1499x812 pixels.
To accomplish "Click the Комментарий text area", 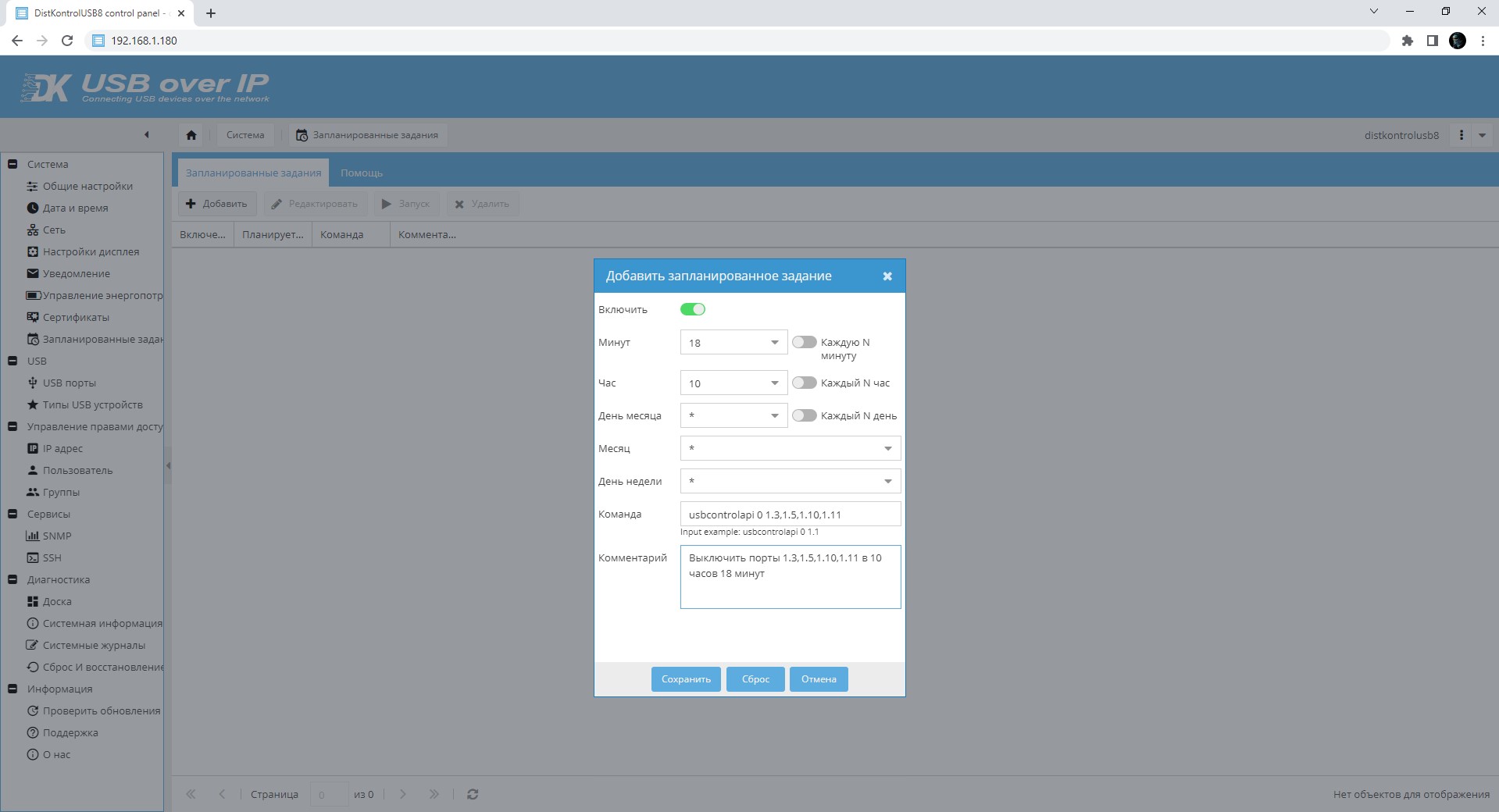I will click(791, 577).
